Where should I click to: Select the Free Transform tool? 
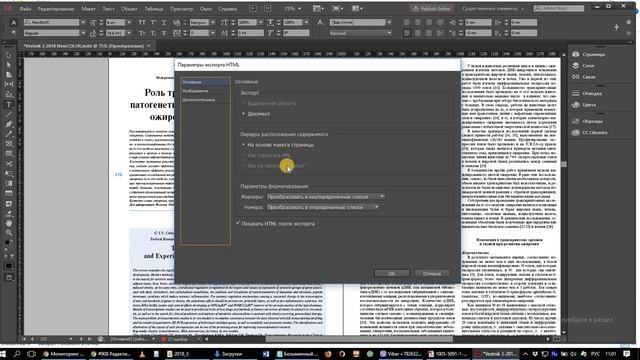[x=9, y=173]
